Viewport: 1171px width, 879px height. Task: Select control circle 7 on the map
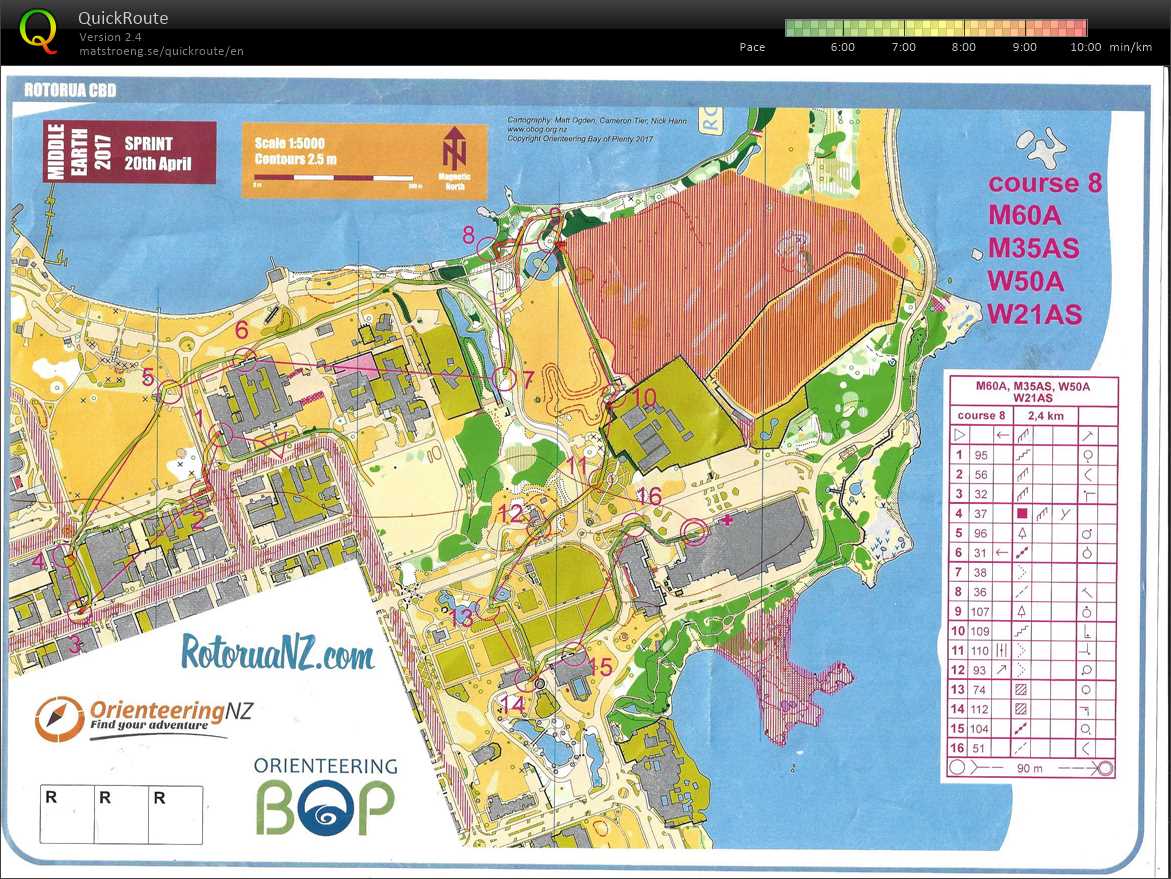(x=505, y=379)
